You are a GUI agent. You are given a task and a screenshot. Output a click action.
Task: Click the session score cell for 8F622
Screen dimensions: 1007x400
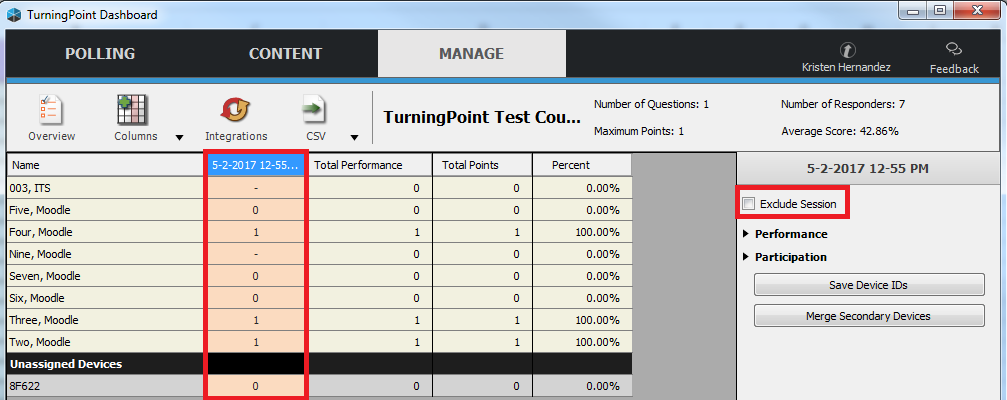coord(256,387)
